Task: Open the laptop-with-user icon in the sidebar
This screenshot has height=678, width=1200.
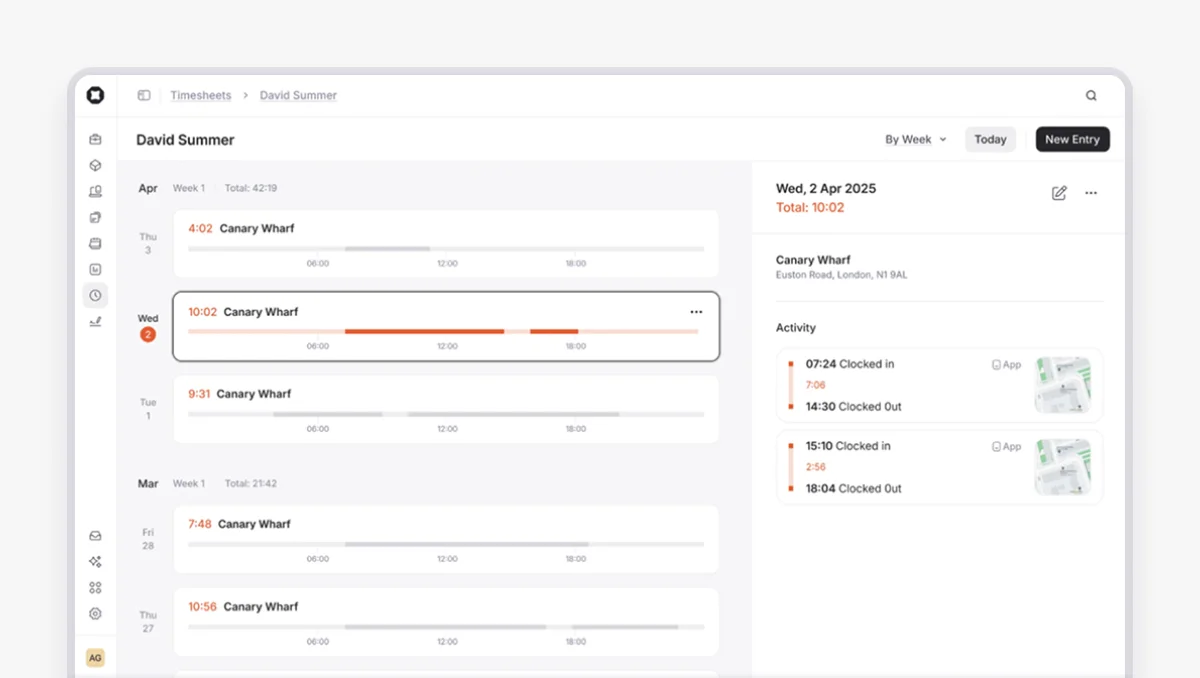Action: point(95,191)
